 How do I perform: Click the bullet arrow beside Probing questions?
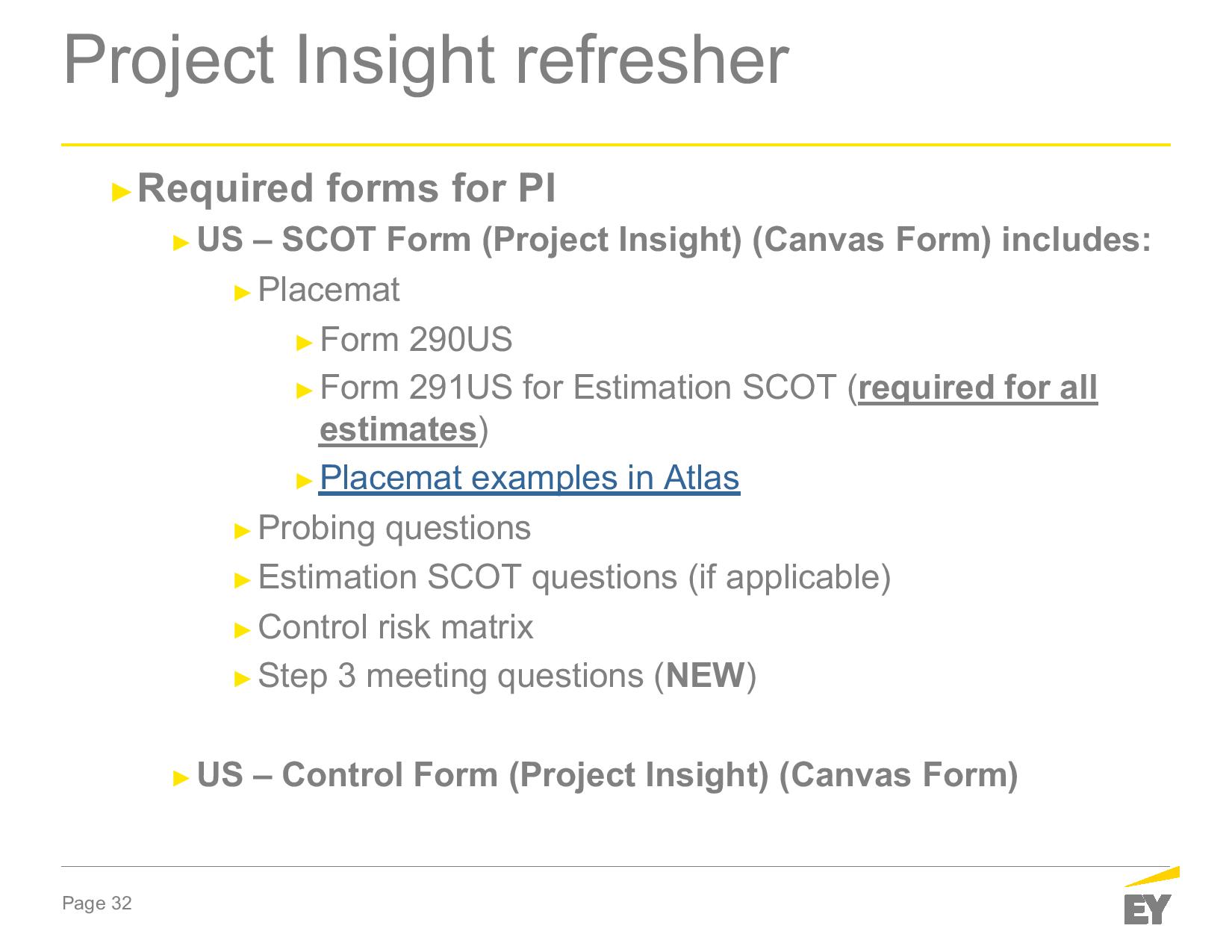tap(242, 531)
